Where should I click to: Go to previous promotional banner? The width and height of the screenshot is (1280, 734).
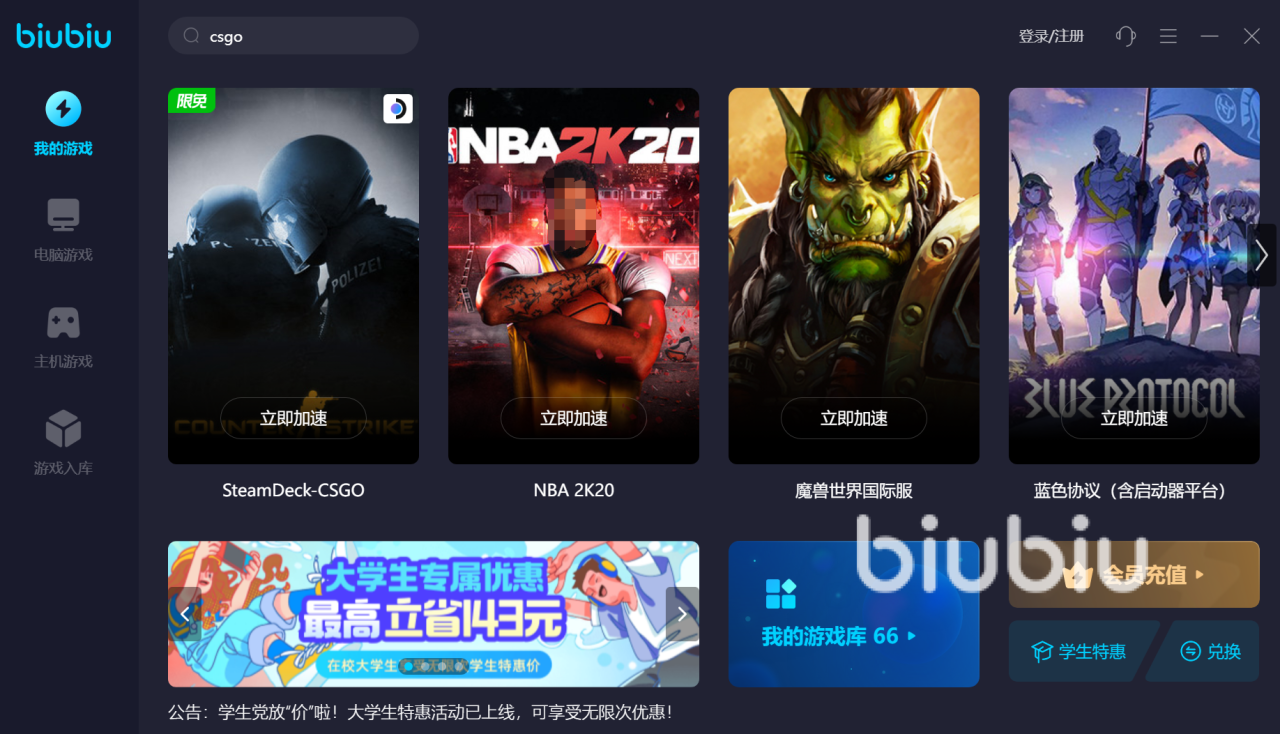pos(184,614)
